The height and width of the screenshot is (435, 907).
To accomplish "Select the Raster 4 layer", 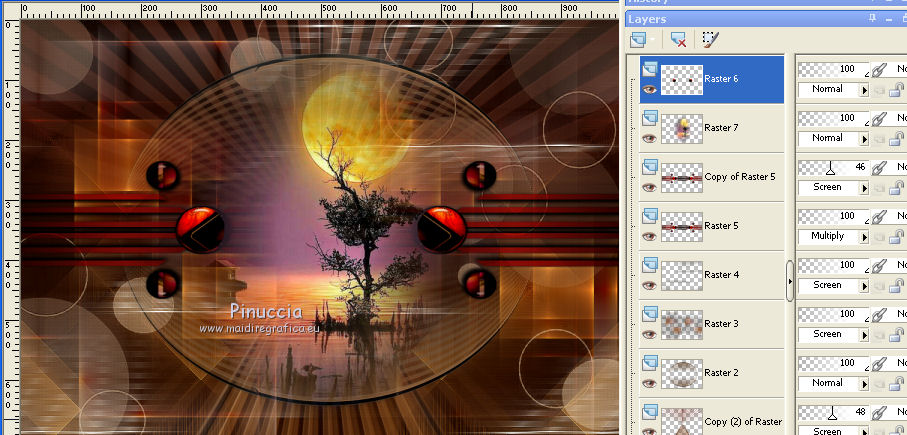I will click(x=711, y=275).
